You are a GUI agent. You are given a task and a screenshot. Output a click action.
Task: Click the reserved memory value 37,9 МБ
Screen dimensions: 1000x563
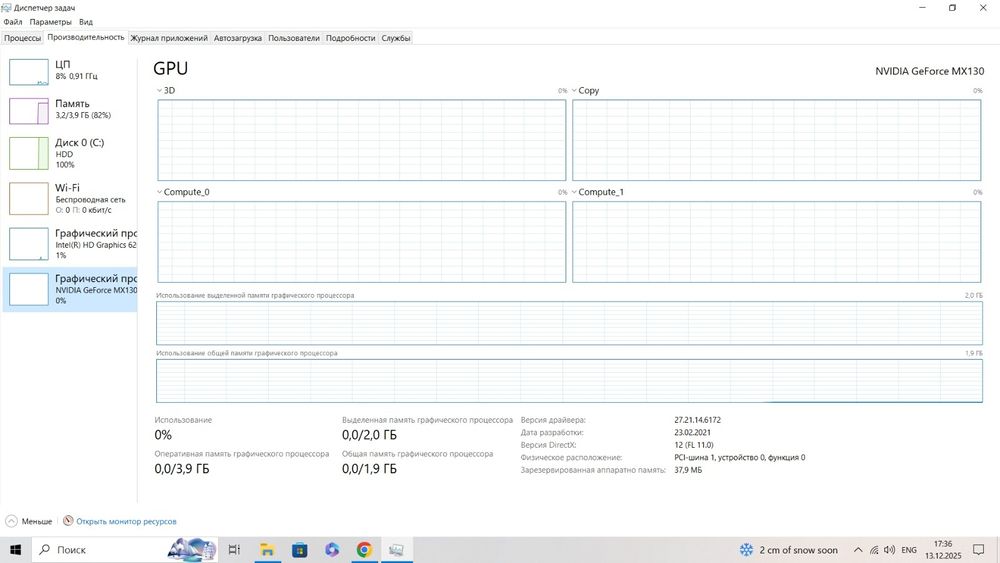[x=688, y=470]
